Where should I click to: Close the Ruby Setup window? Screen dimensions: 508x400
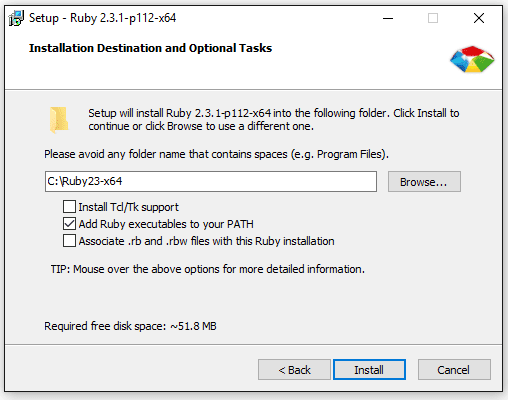pos(479,18)
